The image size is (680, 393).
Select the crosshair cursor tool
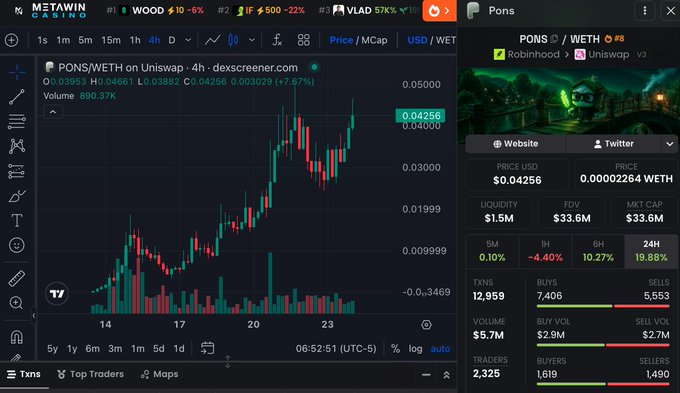point(16,72)
